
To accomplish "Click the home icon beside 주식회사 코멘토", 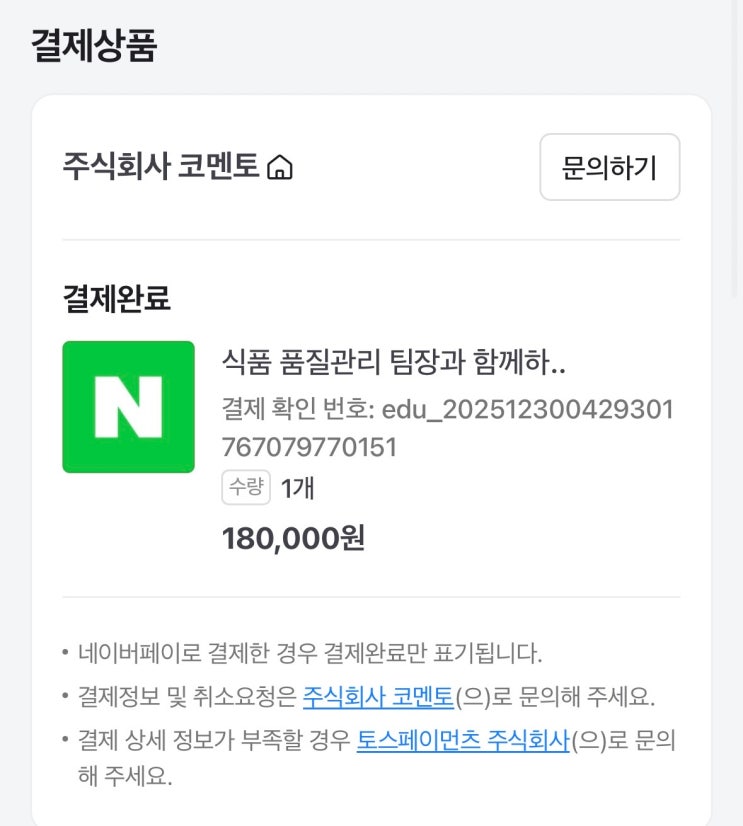I will pyautogui.click(x=281, y=167).
